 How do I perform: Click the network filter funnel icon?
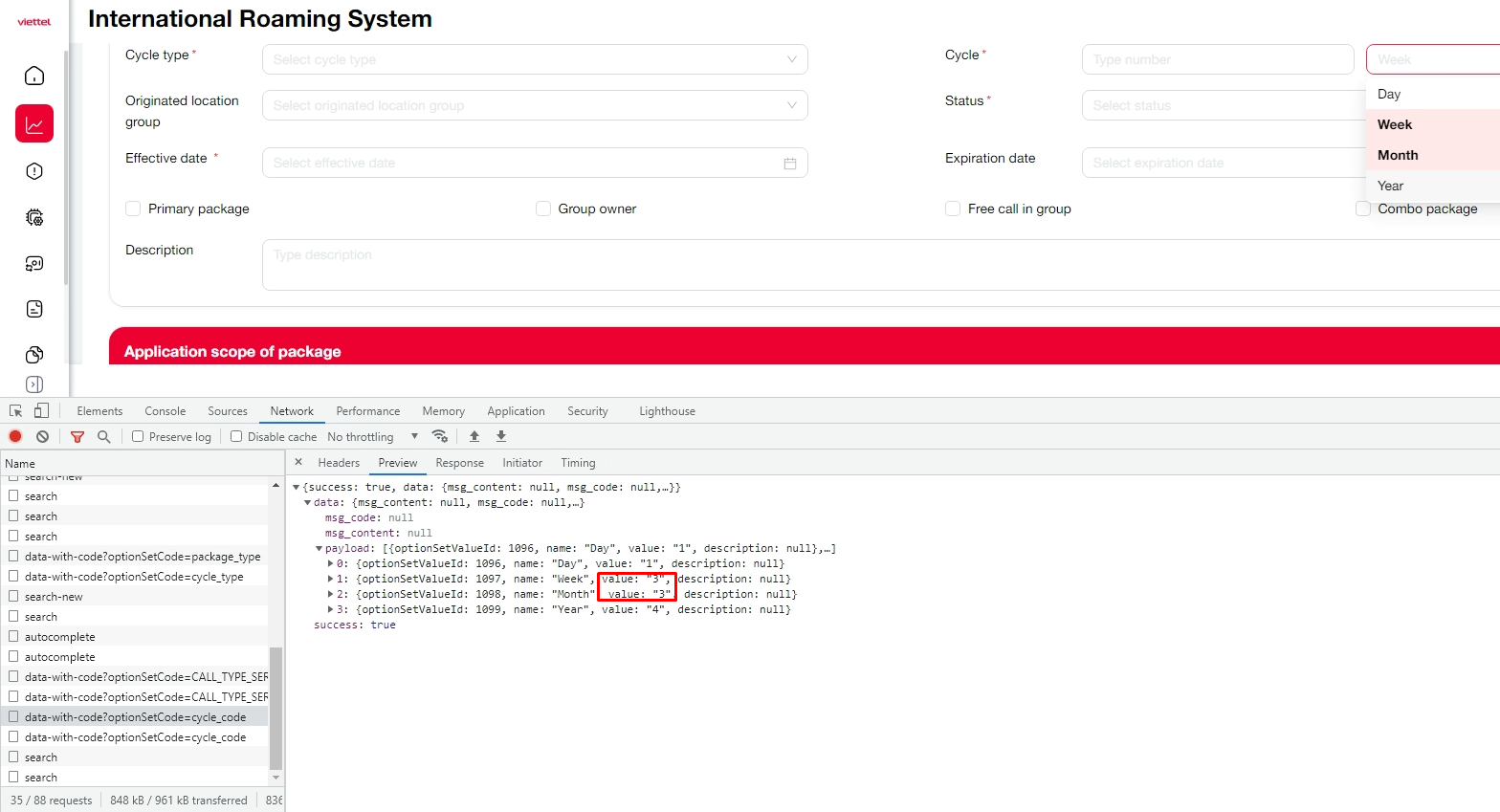tap(77, 437)
